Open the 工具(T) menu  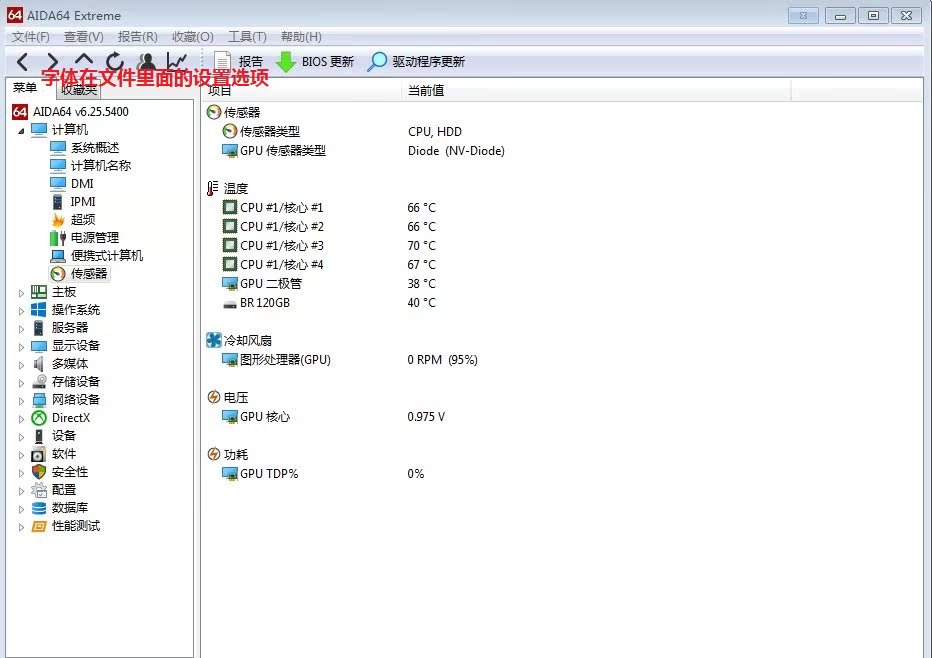click(247, 37)
